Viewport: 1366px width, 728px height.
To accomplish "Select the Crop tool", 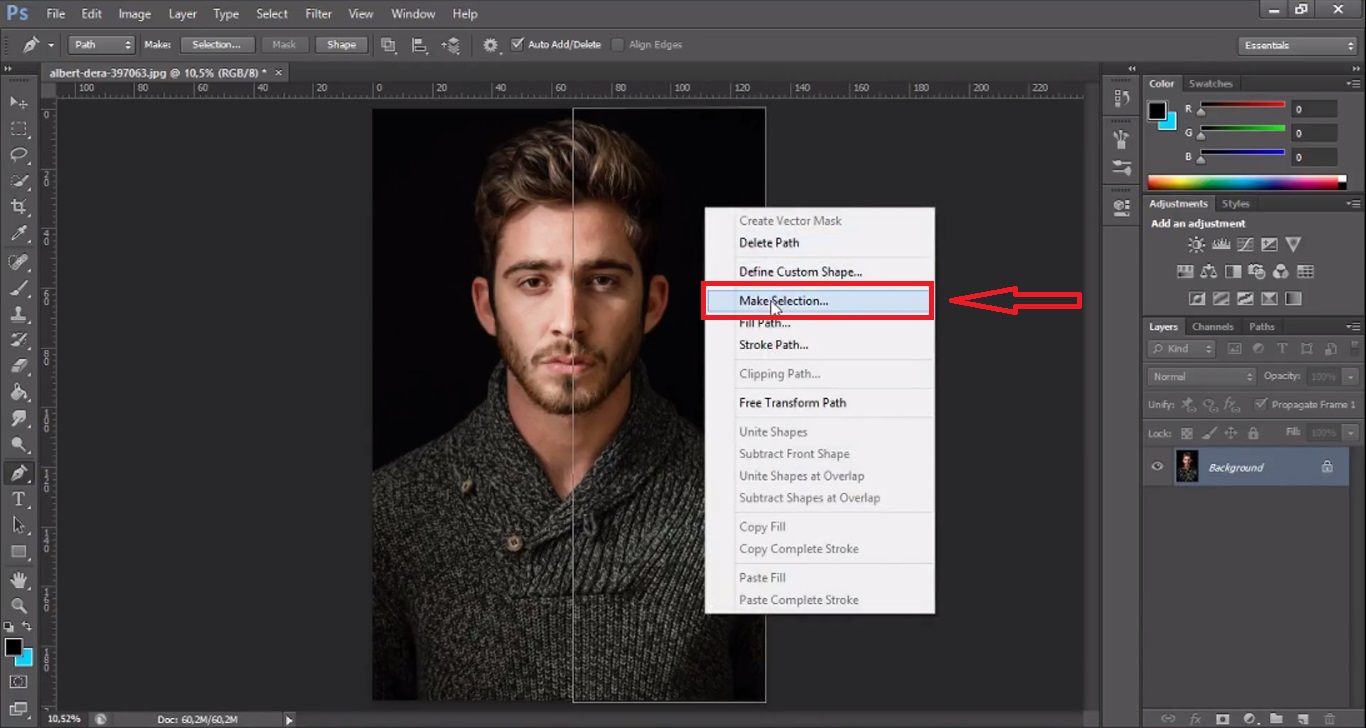I will pos(19,207).
